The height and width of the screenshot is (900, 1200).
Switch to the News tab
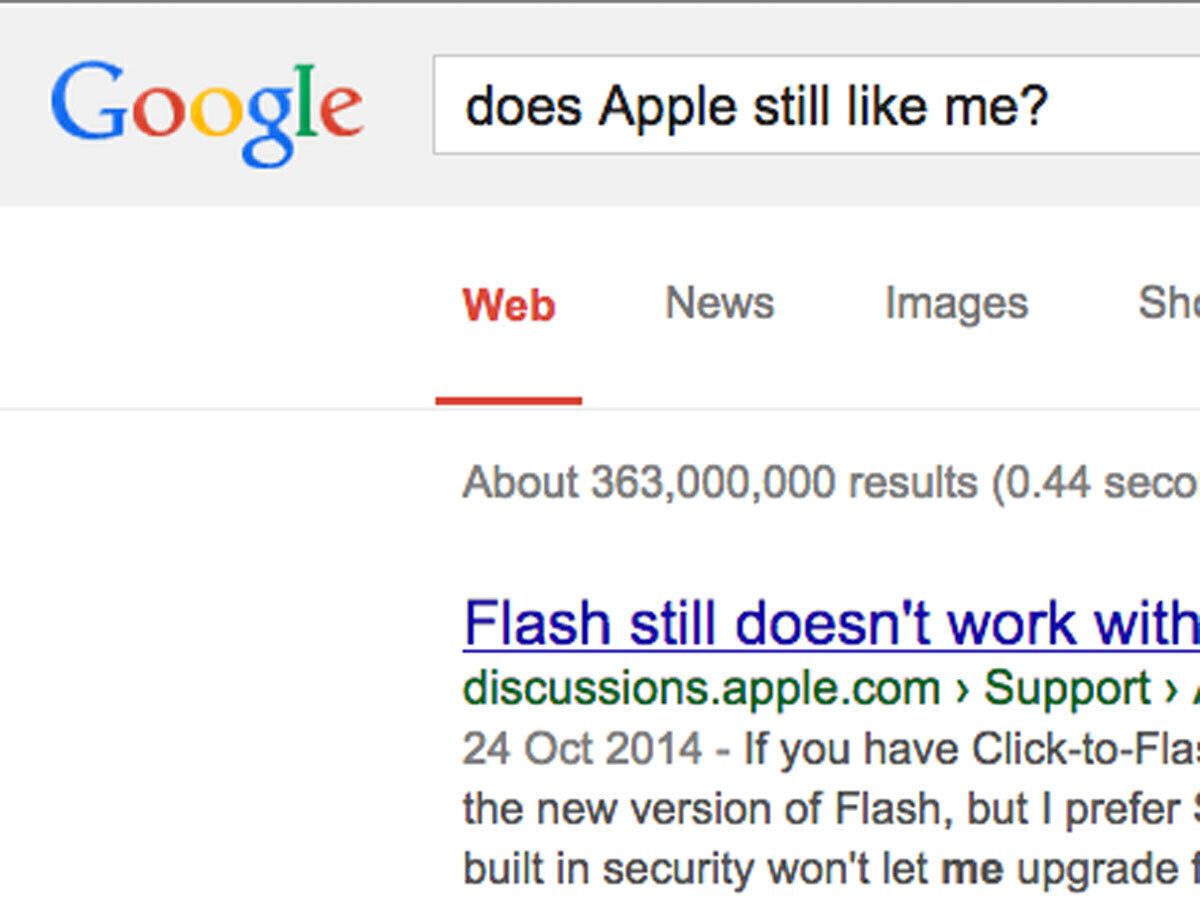point(720,303)
